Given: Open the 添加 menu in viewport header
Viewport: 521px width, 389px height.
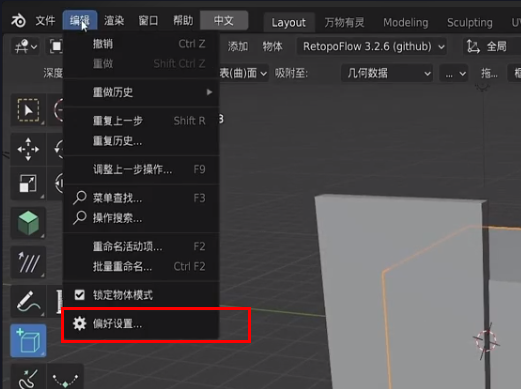Looking at the screenshot, I should (238, 46).
